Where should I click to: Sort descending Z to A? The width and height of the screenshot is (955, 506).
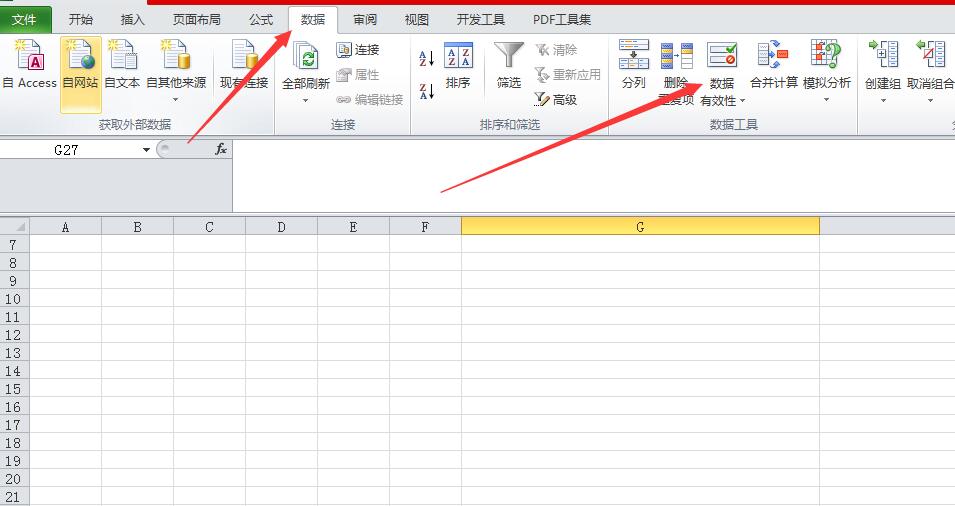[x=426, y=91]
